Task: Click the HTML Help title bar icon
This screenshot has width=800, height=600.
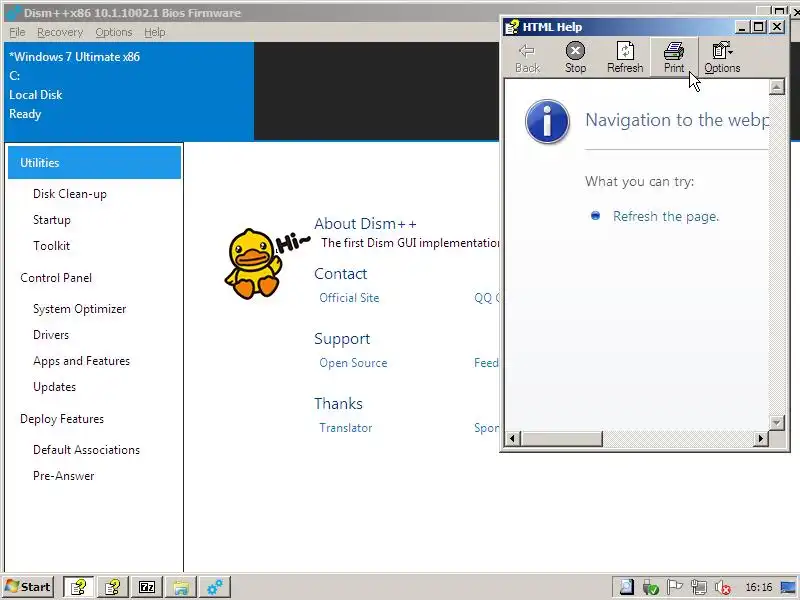Action: (x=512, y=27)
